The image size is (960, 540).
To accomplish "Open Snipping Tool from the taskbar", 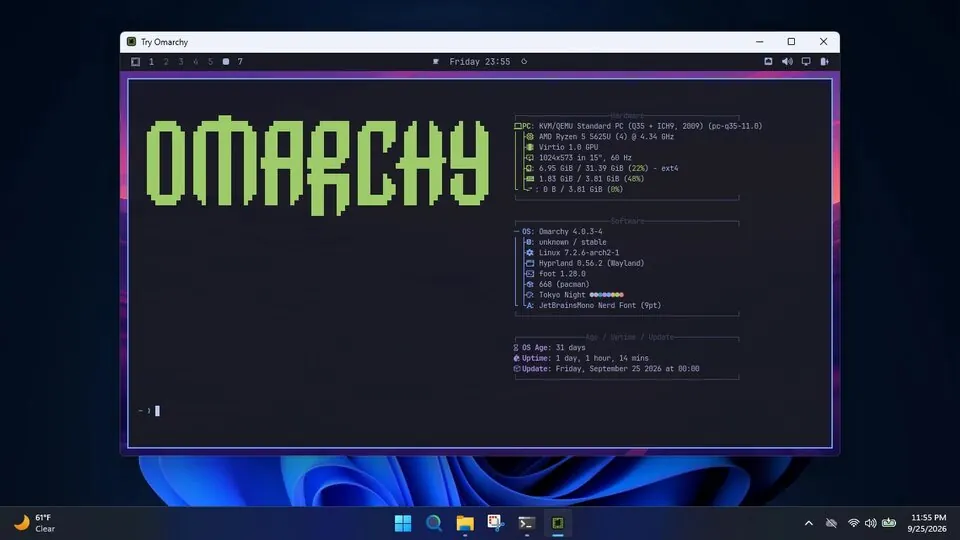I will (496, 523).
